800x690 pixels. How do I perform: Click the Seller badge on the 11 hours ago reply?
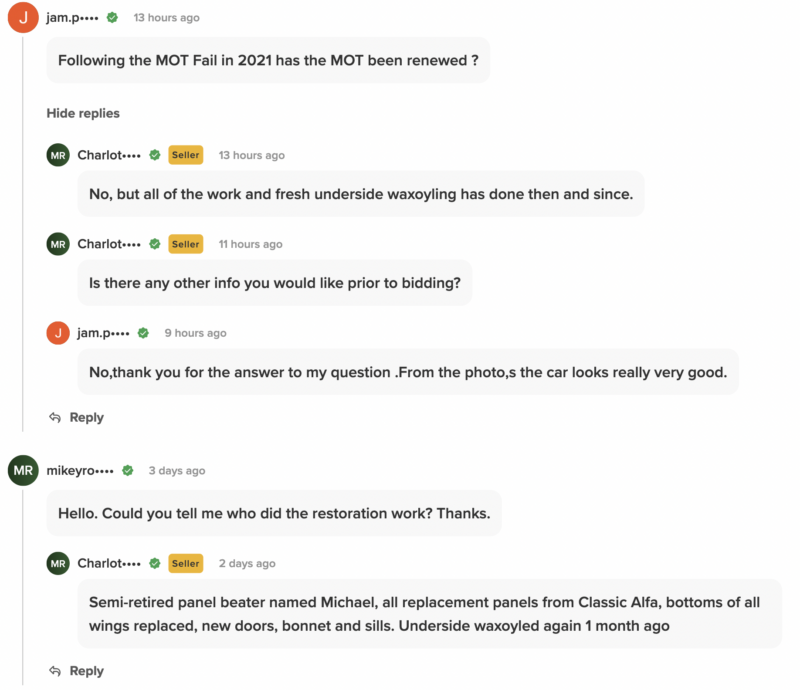[x=185, y=244]
